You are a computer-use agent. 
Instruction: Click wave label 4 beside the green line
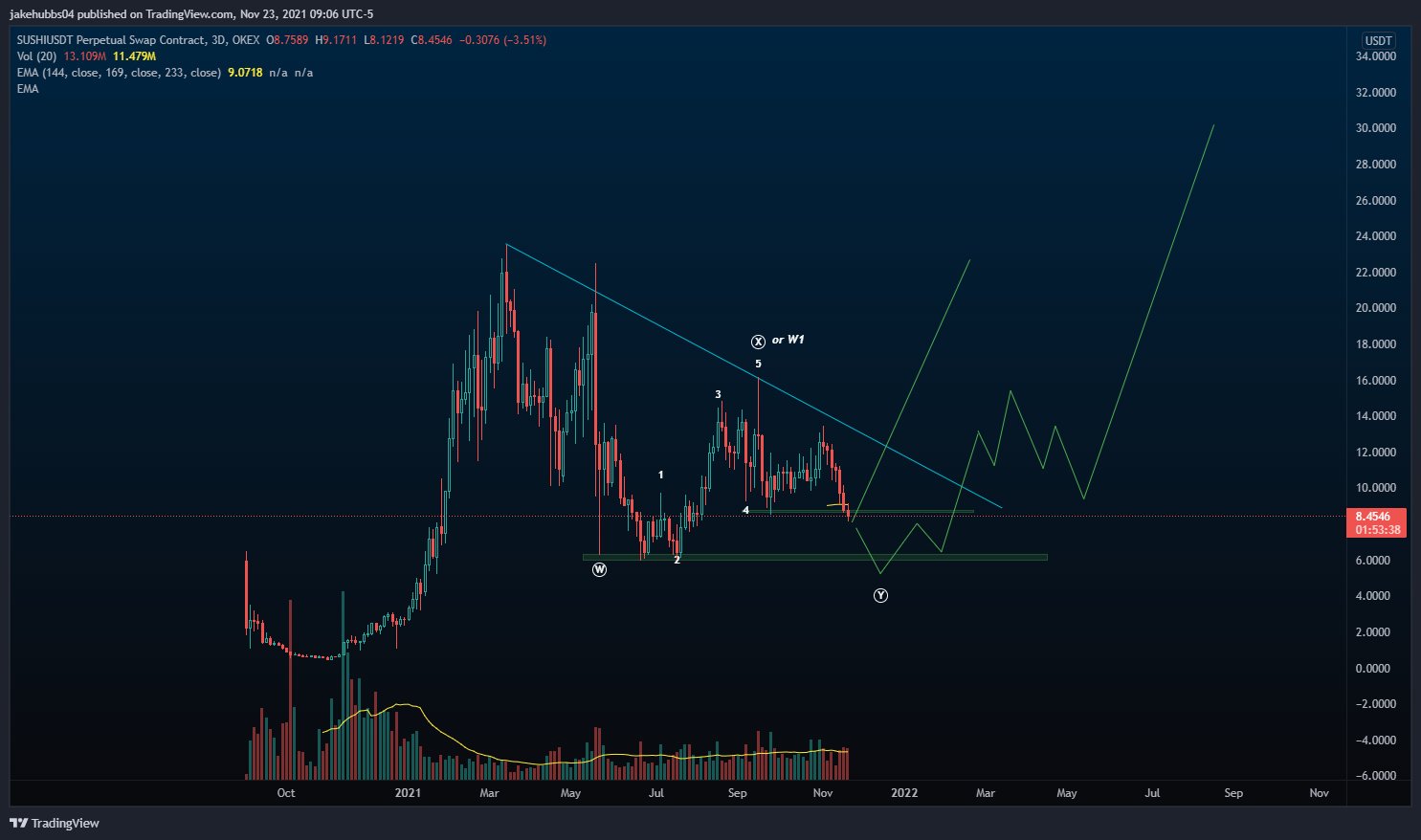click(745, 510)
